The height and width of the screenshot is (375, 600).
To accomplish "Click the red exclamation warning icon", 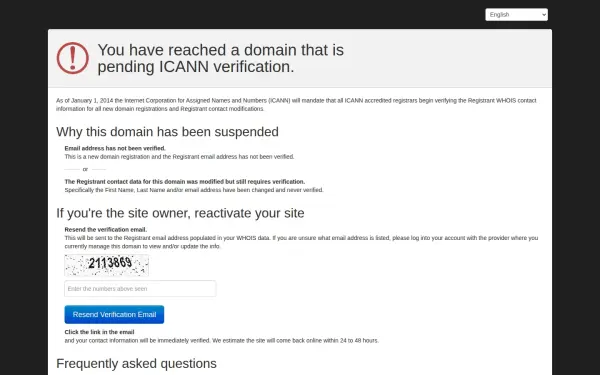I will pyautogui.click(x=73, y=58).
